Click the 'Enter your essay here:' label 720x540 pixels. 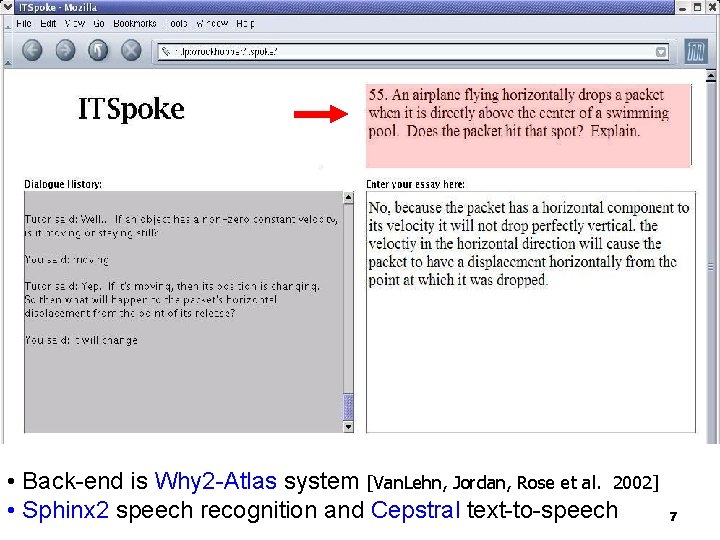[415, 184]
